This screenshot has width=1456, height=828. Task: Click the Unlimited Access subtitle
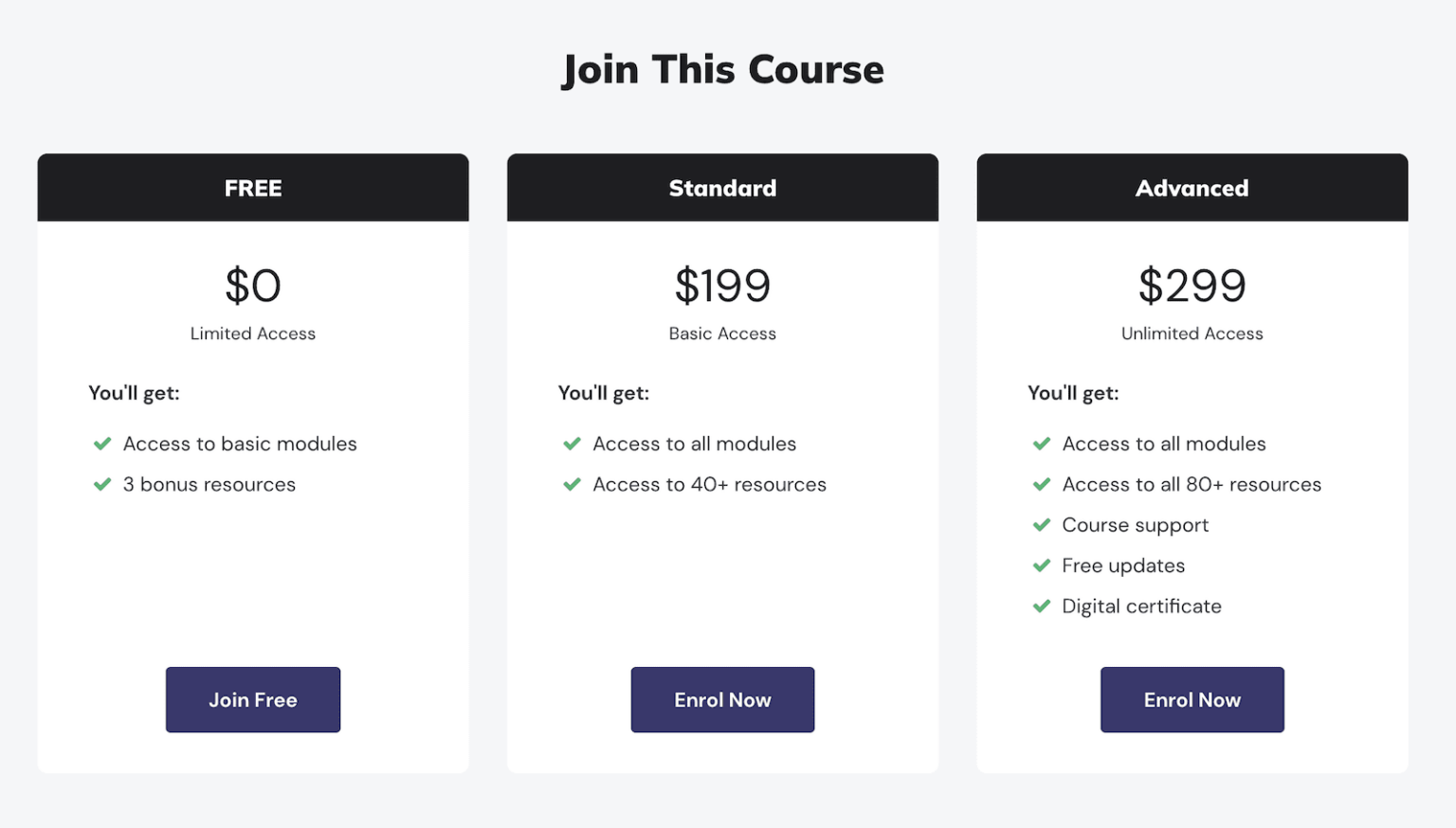click(x=1192, y=333)
